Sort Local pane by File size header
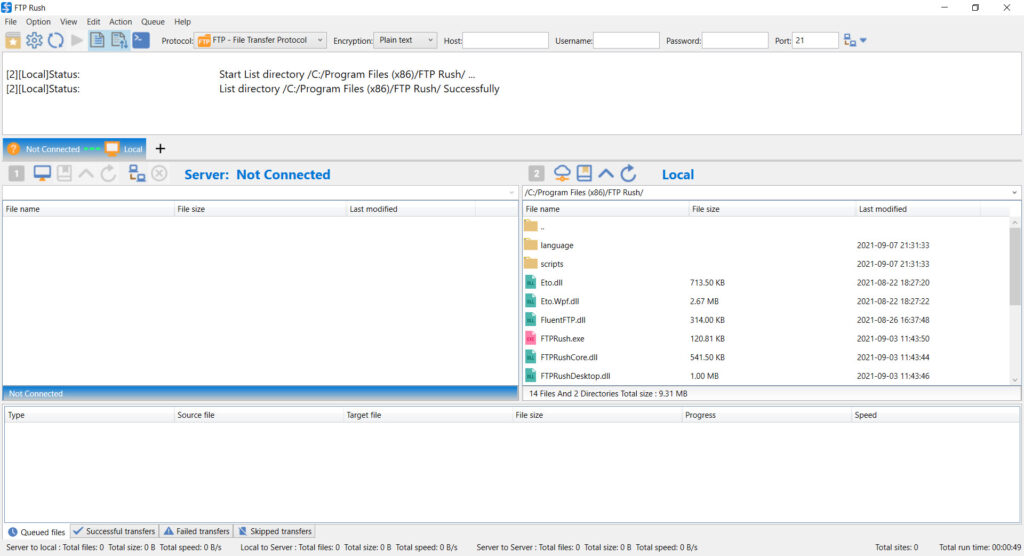 point(772,209)
